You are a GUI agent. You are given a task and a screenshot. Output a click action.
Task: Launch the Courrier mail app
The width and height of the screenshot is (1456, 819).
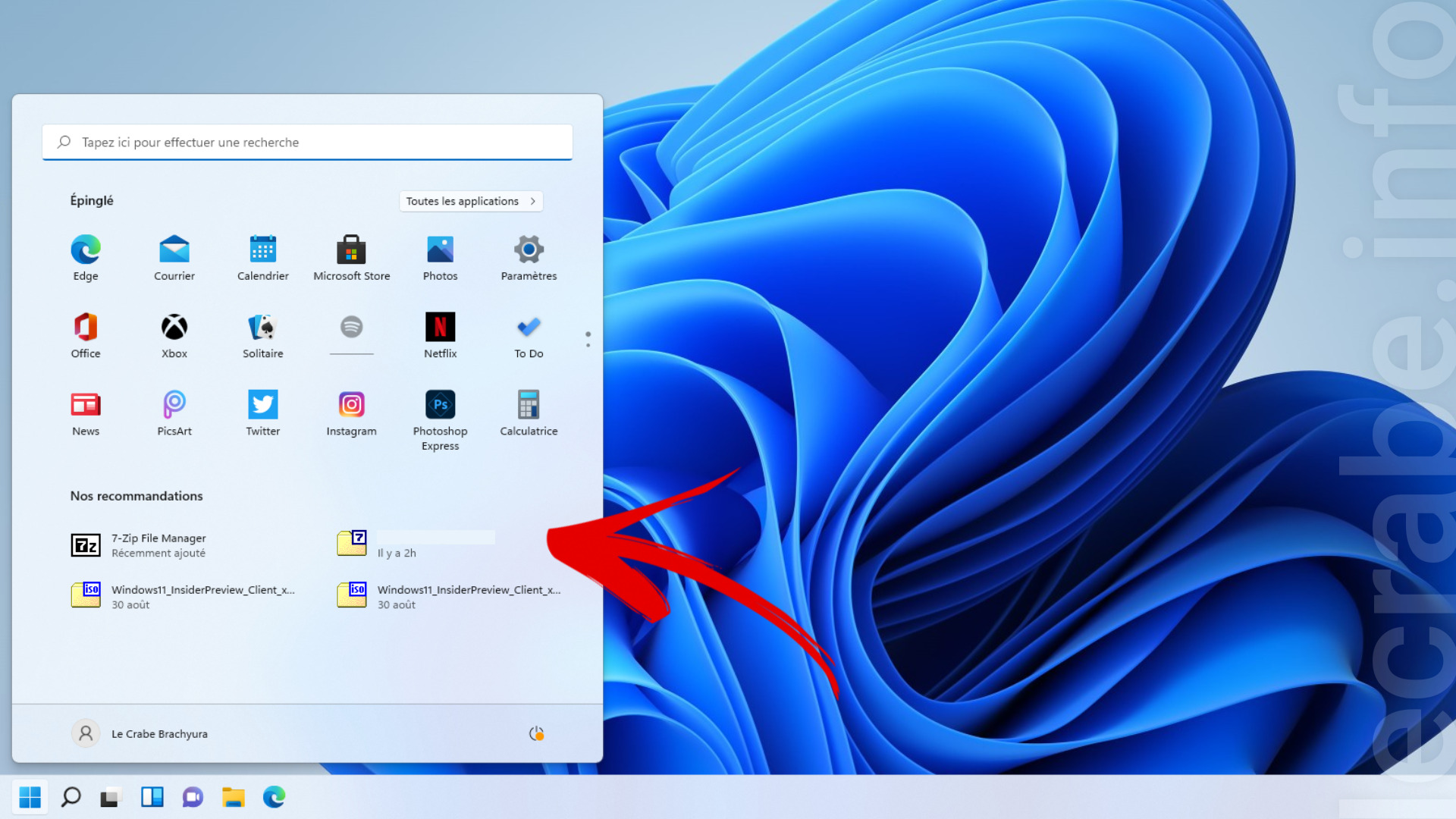(x=174, y=258)
